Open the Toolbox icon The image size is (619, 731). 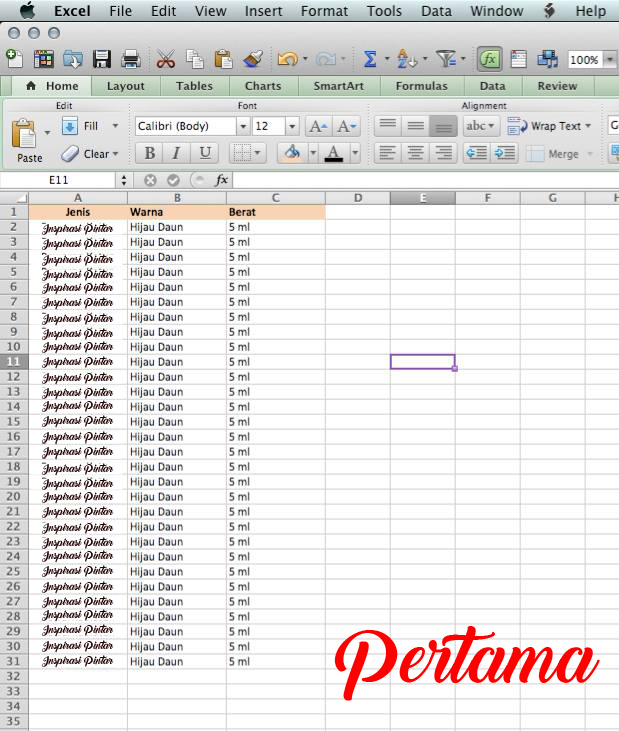click(518, 59)
